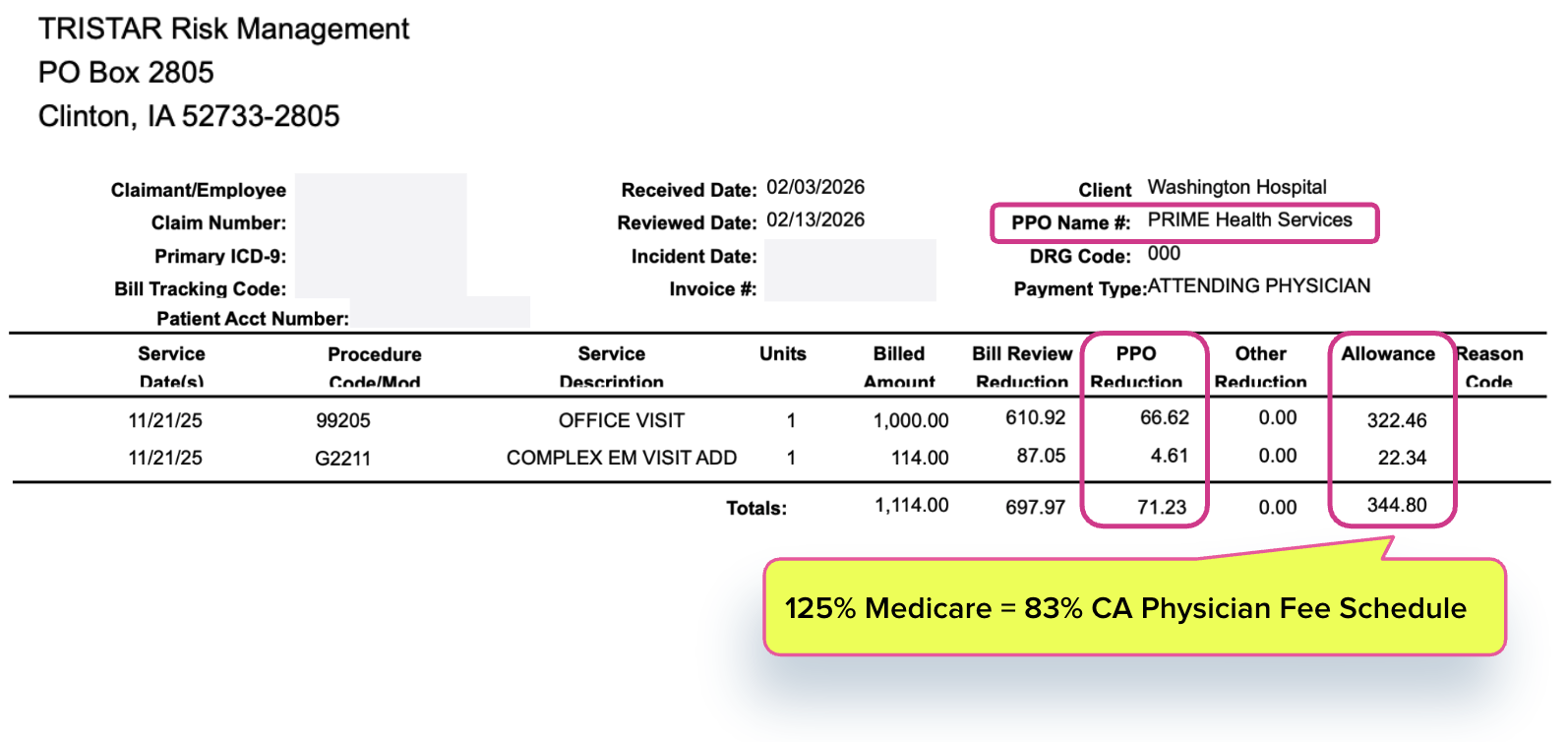Click the OFFICE VISIT service description
This screenshot has width=1568, height=742.
622,421
